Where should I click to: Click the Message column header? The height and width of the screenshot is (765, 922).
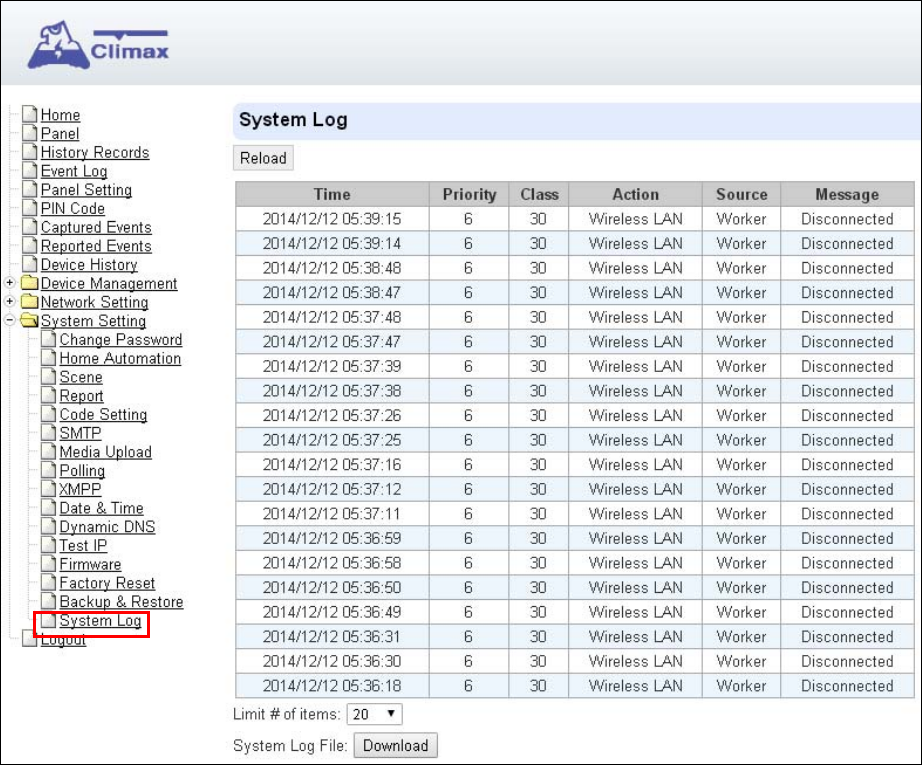[x=847, y=195]
